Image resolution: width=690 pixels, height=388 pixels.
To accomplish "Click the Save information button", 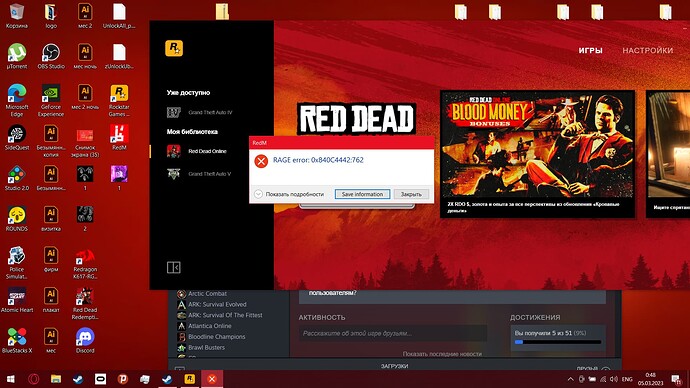I will pos(362,194).
